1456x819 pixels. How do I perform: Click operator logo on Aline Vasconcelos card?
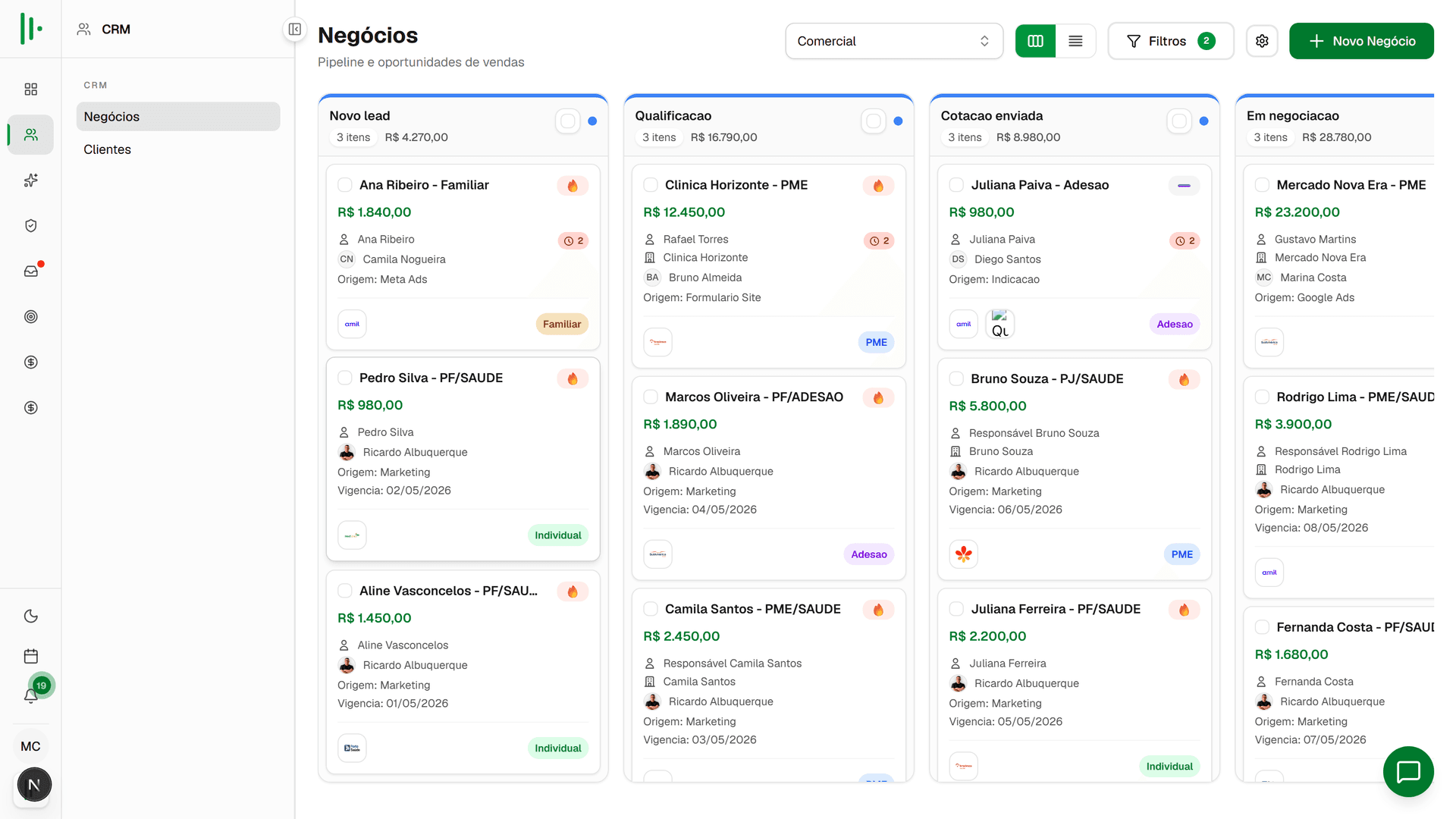coord(352,748)
